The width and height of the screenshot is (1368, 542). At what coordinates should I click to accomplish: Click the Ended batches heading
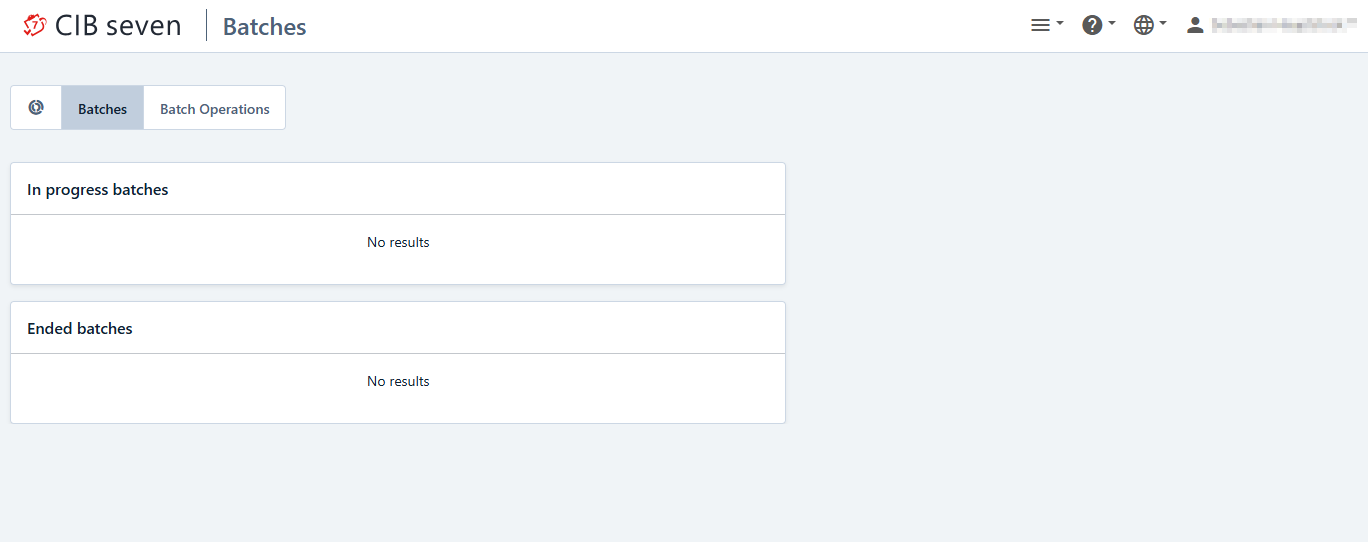point(80,329)
